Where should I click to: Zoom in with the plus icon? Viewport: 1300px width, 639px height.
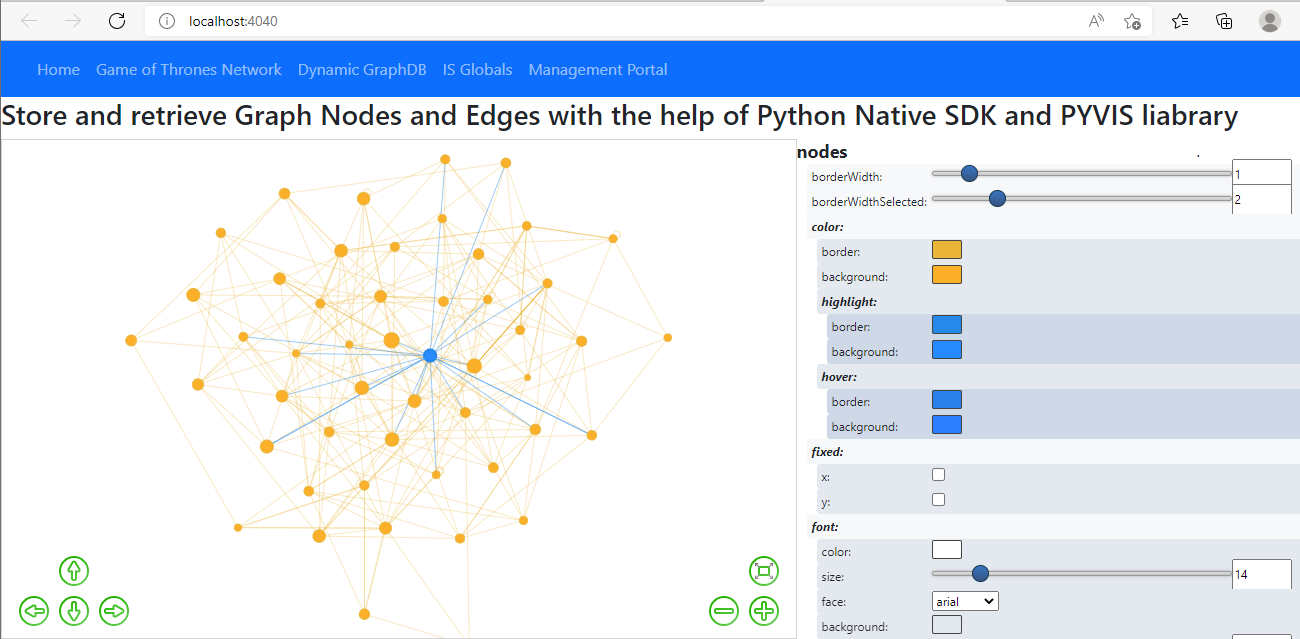[x=764, y=610]
